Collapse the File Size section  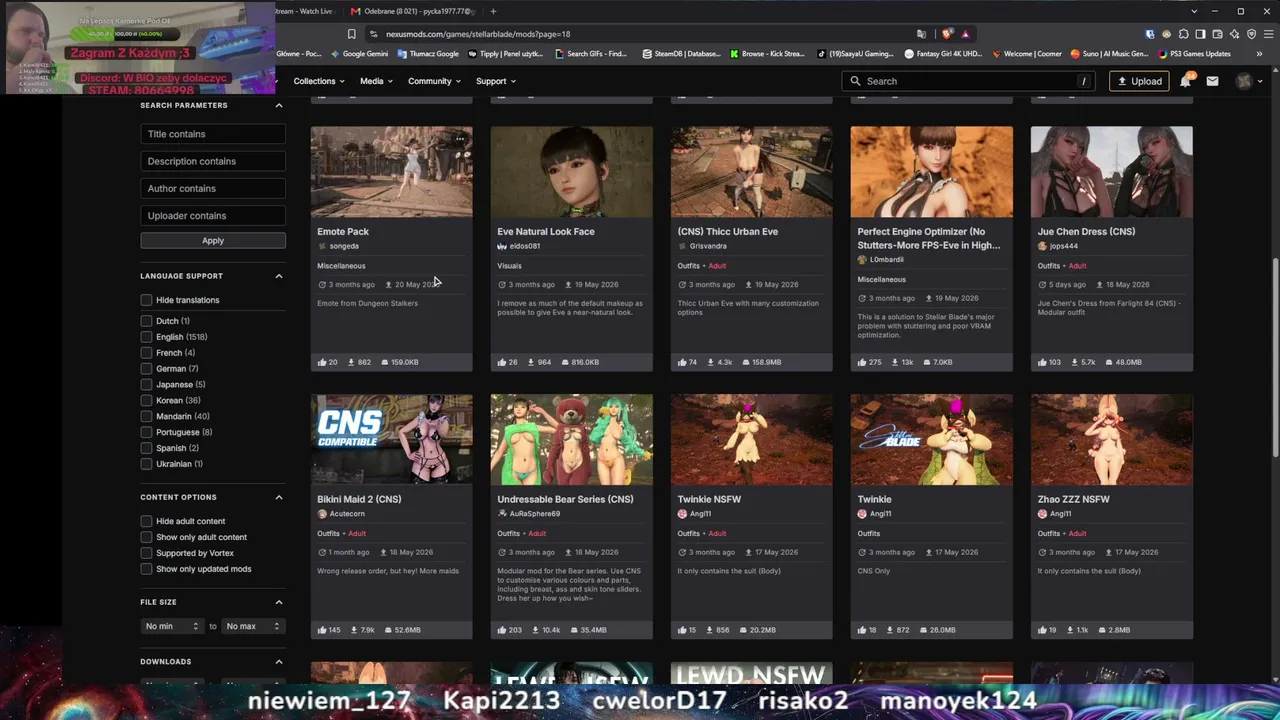click(279, 602)
